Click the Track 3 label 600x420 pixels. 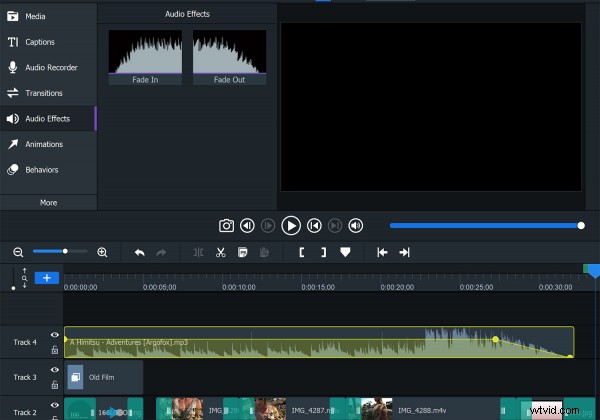point(25,377)
